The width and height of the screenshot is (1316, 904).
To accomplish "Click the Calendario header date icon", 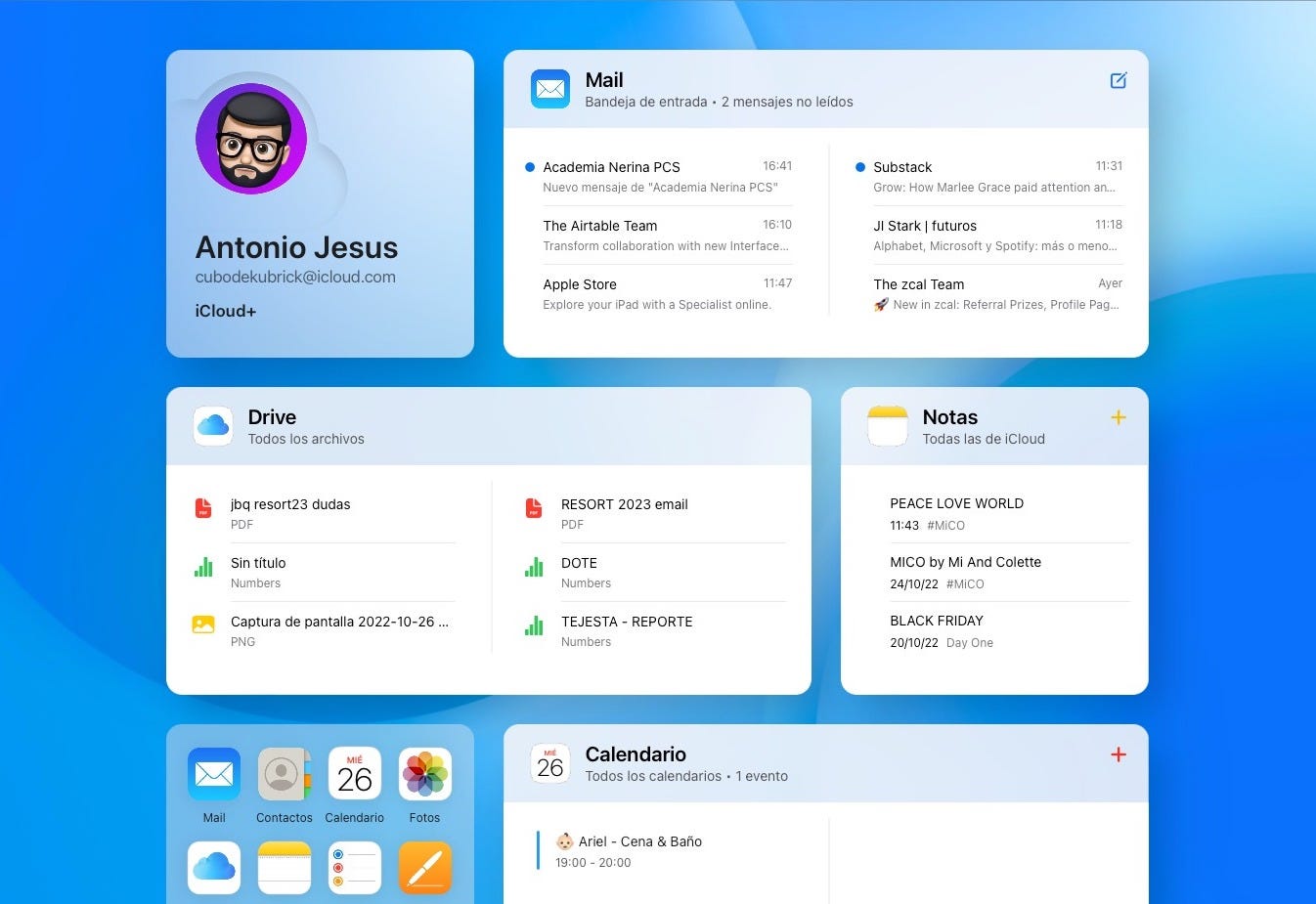I will click(550, 763).
